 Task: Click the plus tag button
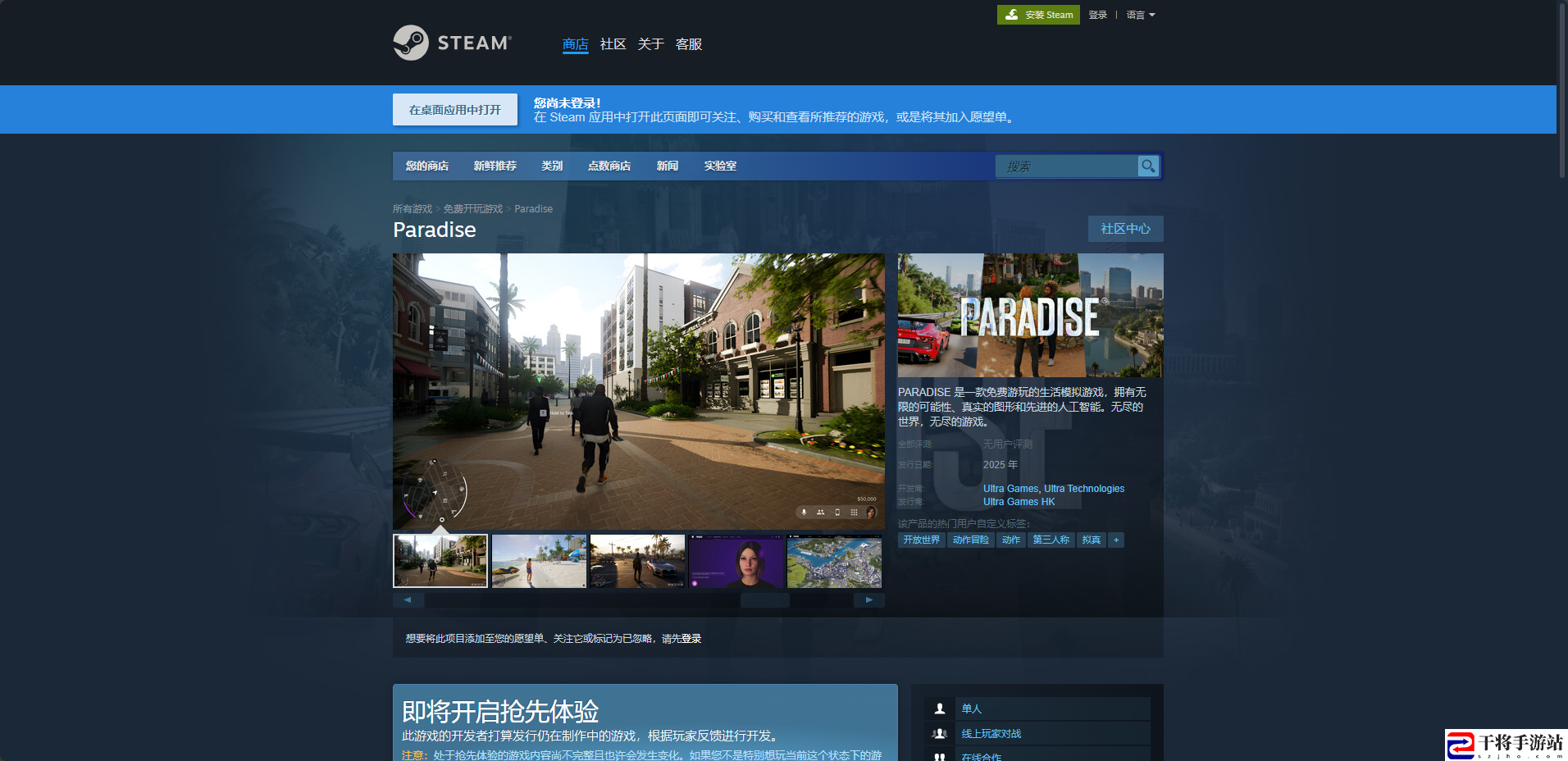(x=1116, y=540)
